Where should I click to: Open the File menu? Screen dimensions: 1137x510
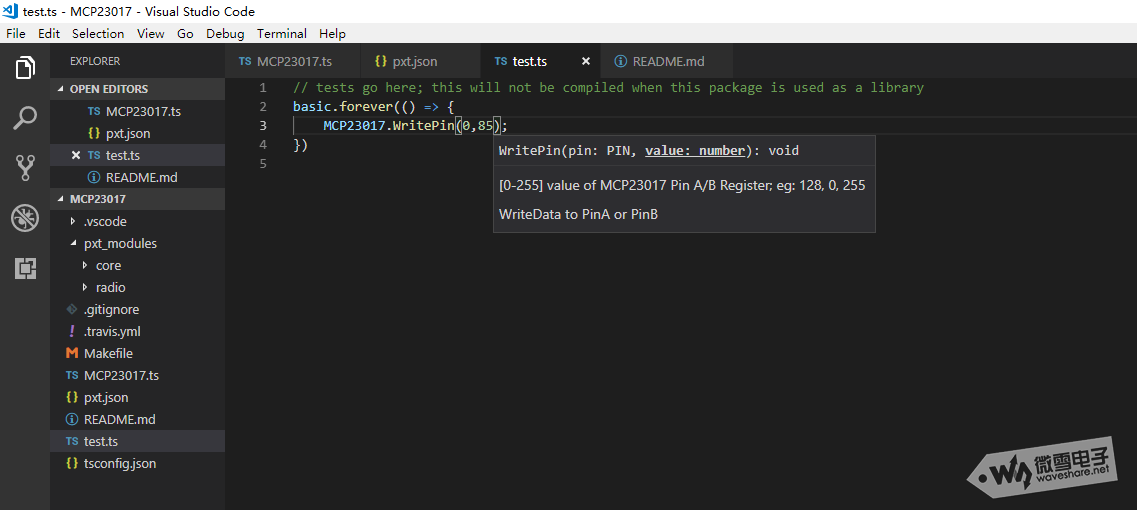click(15, 33)
